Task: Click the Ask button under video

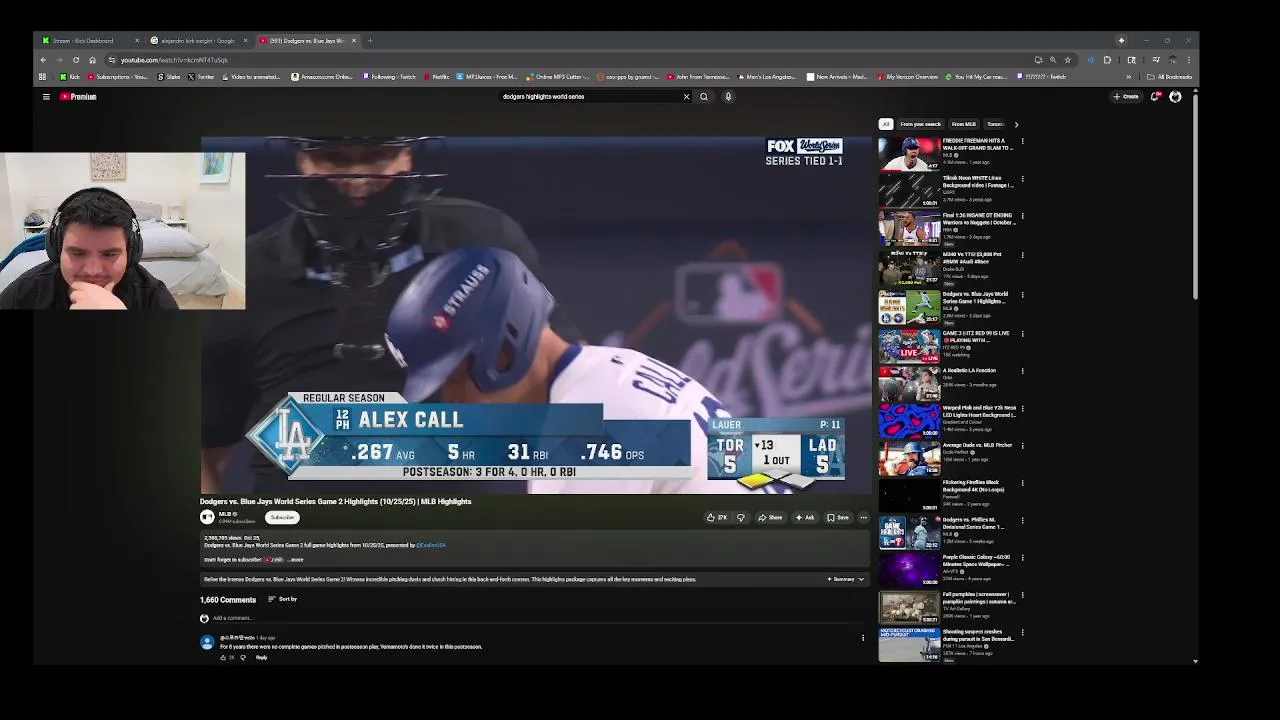Action: tap(805, 518)
